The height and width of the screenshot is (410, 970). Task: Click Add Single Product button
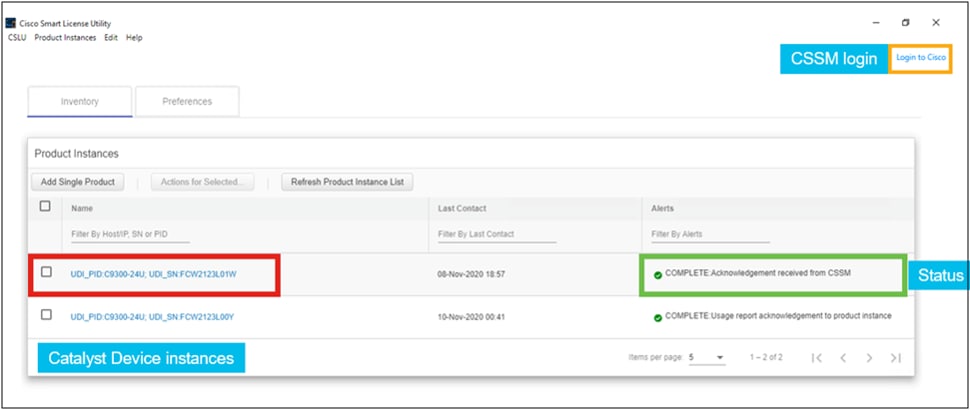[78, 182]
